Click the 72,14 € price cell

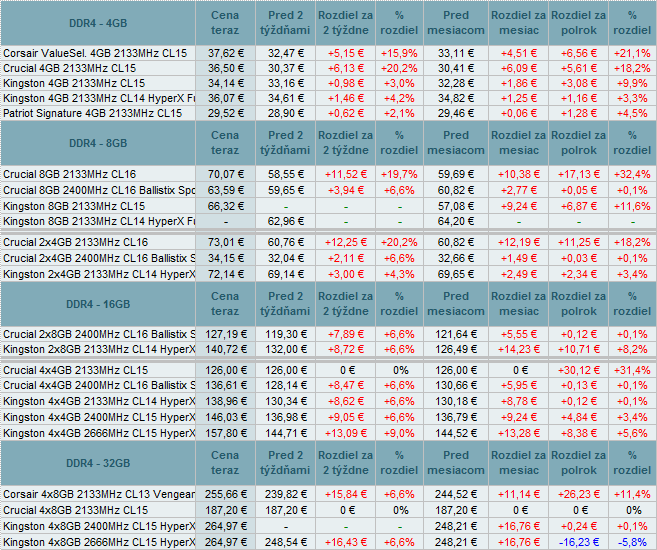pyautogui.click(x=226, y=274)
